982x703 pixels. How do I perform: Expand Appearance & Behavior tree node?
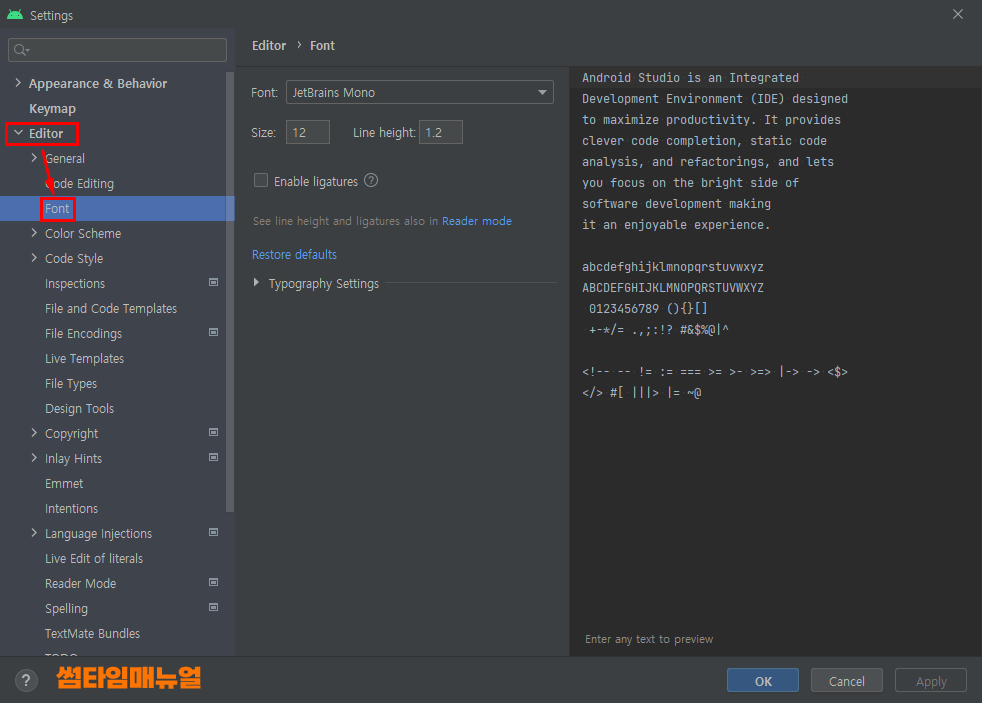18,83
